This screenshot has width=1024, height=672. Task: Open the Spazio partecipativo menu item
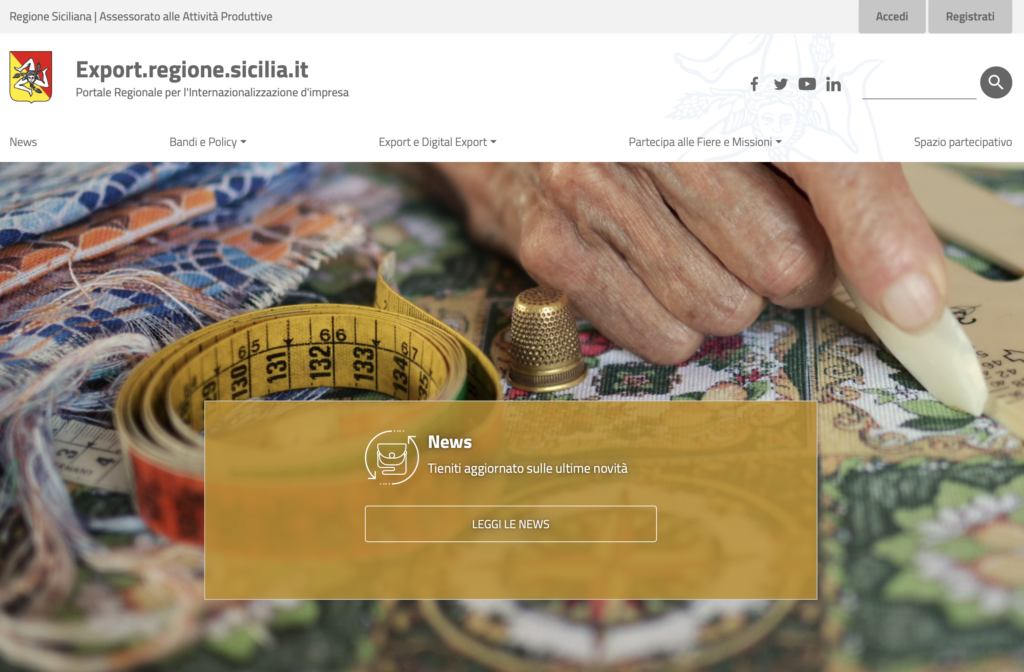tap(963, 142)
